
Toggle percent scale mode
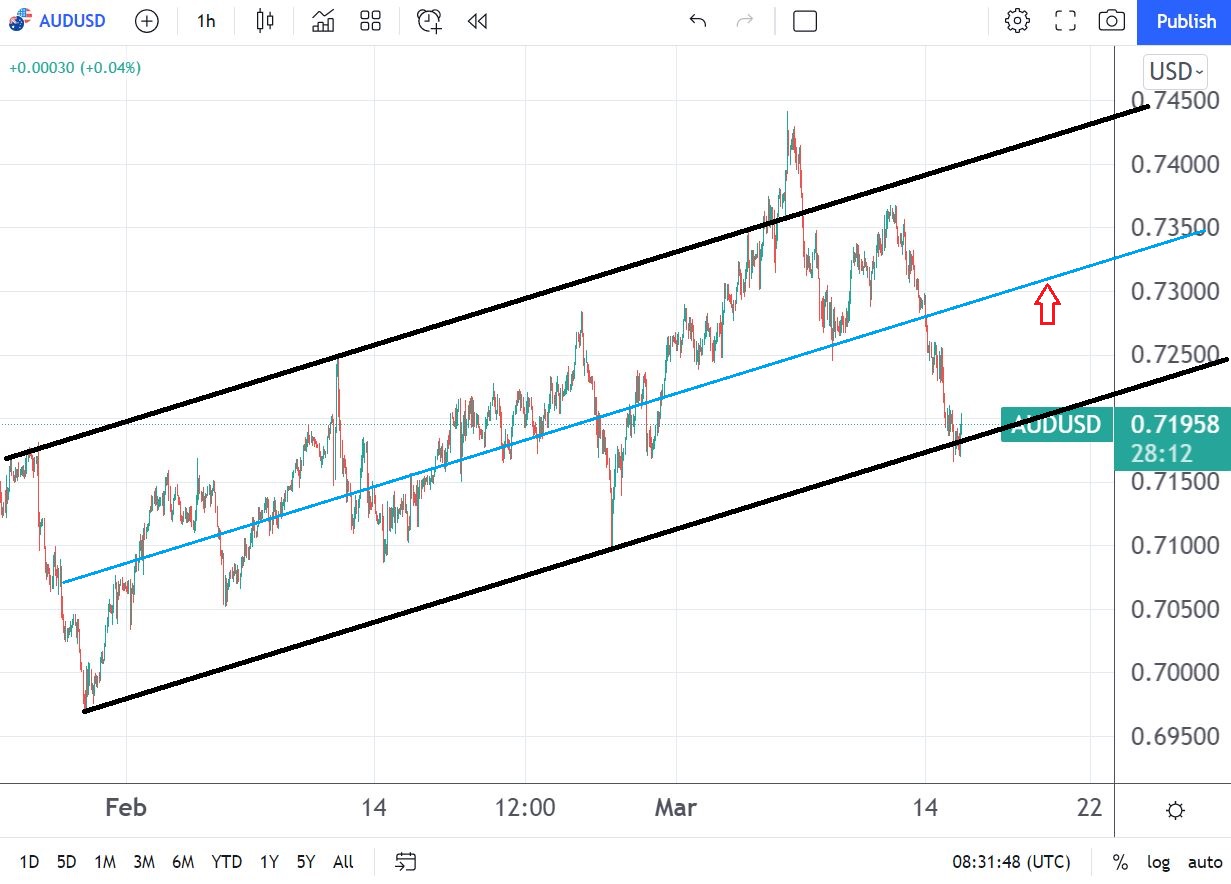(x=1120, y=862)
